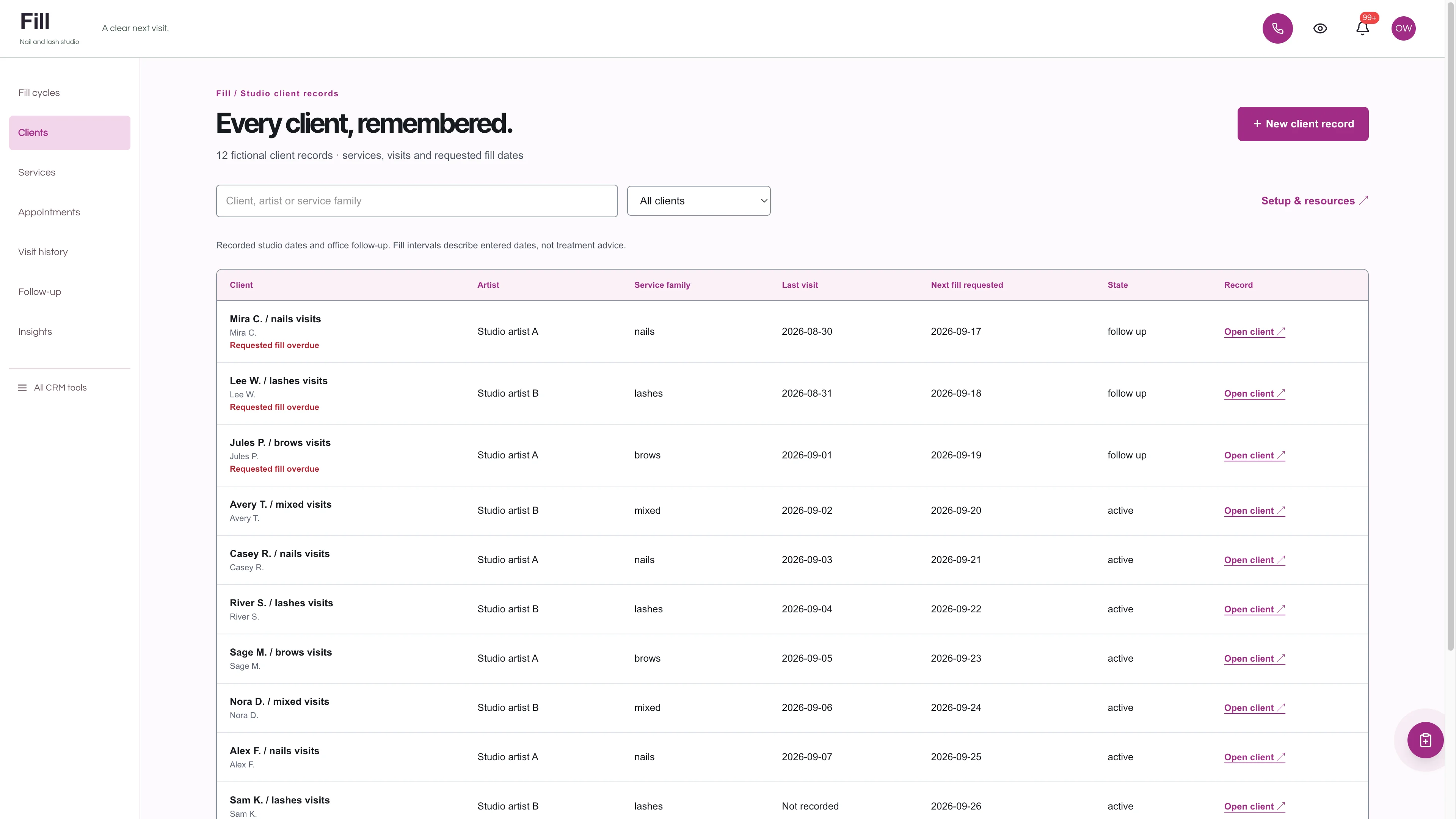
Task: Open client record for Avery T.
Action: pos(1254,511)
